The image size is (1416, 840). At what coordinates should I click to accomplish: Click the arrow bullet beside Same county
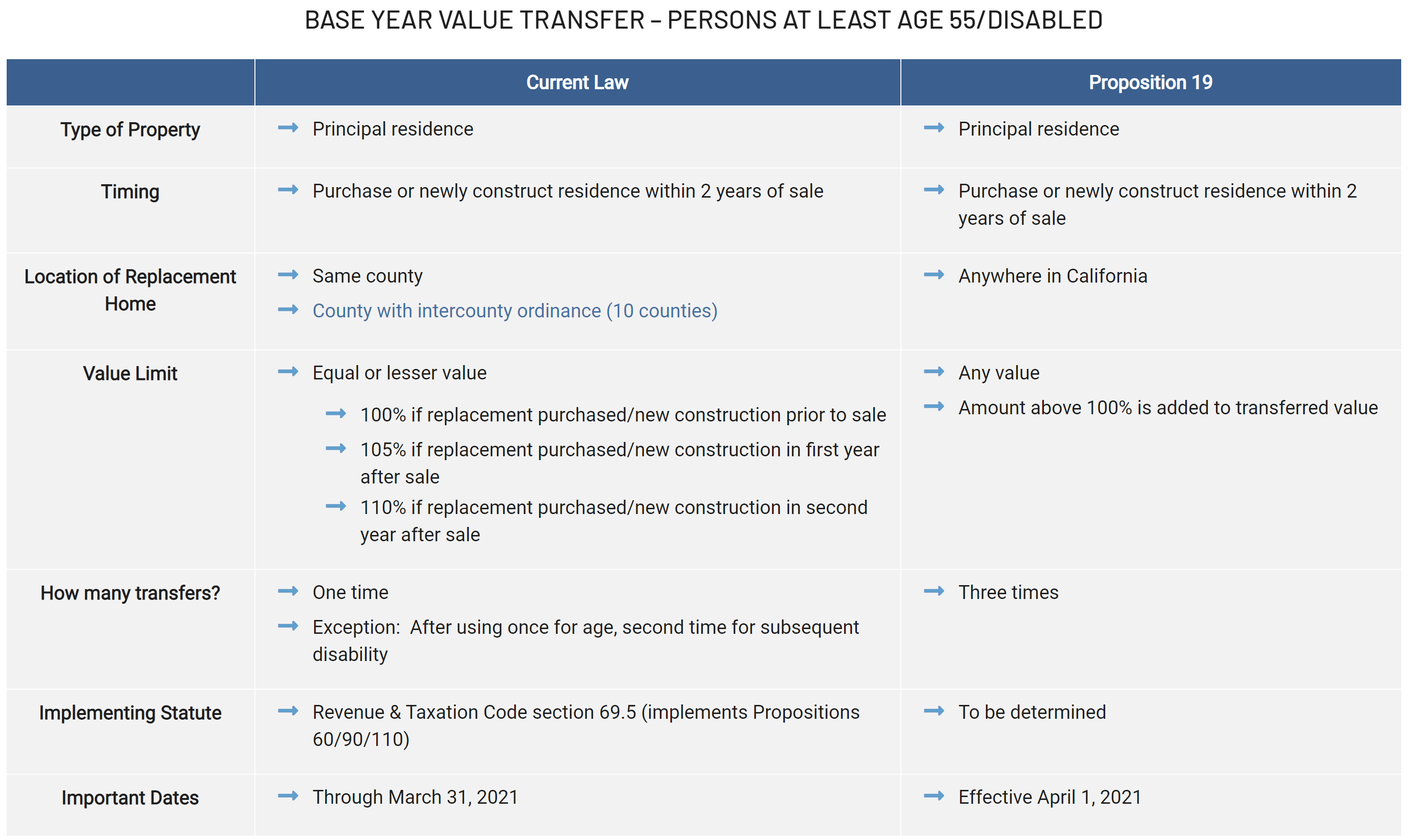click(288, 275)
